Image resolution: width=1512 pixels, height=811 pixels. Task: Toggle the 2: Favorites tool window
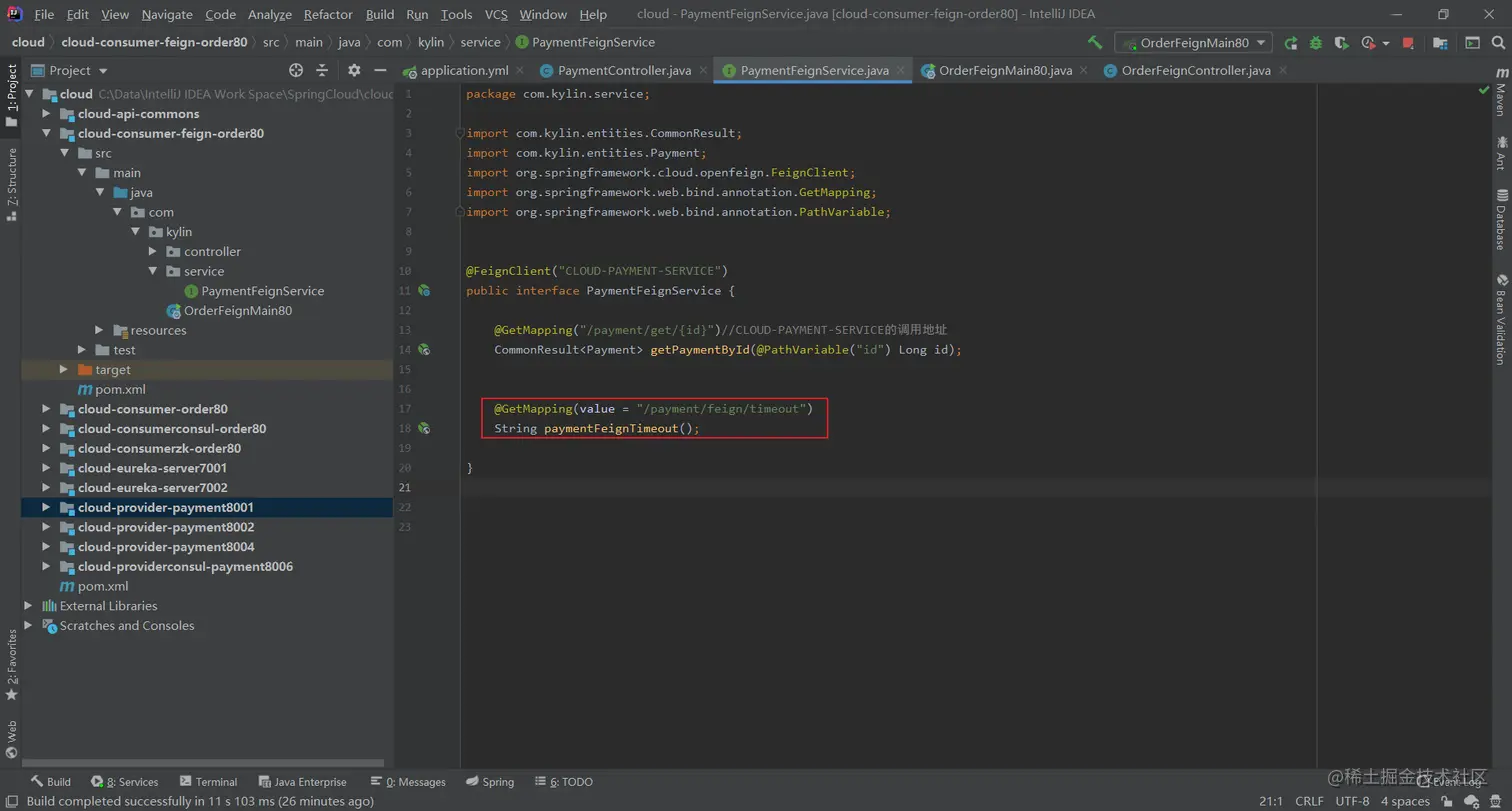[11, 665]
